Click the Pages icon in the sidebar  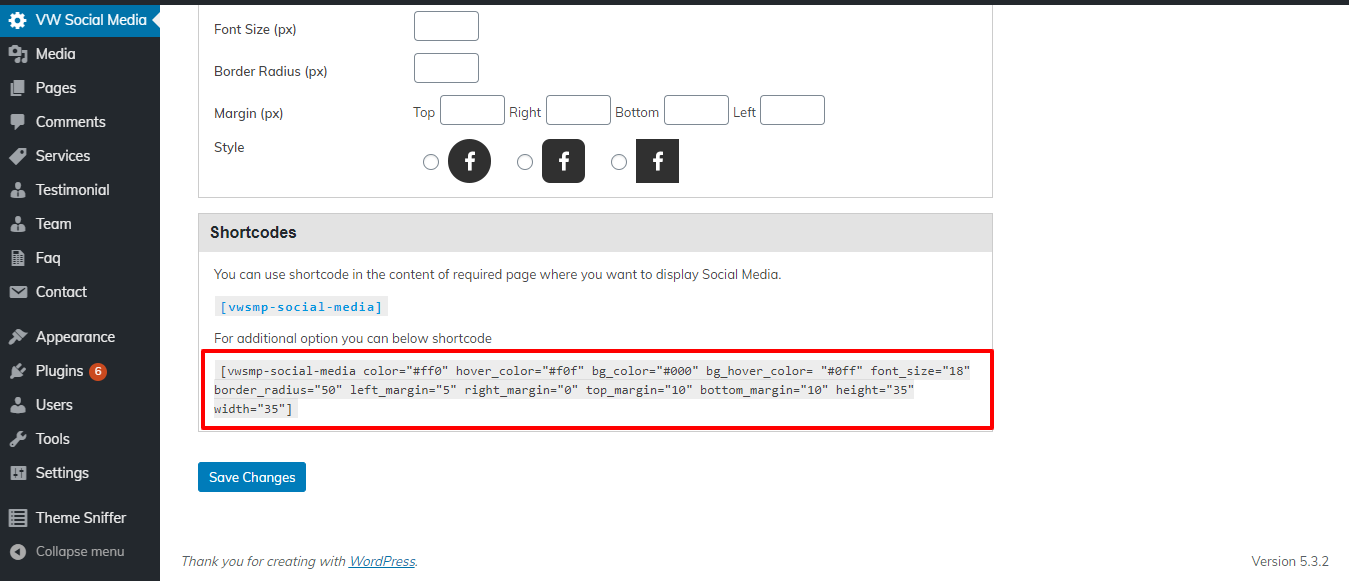pos(18,88)
